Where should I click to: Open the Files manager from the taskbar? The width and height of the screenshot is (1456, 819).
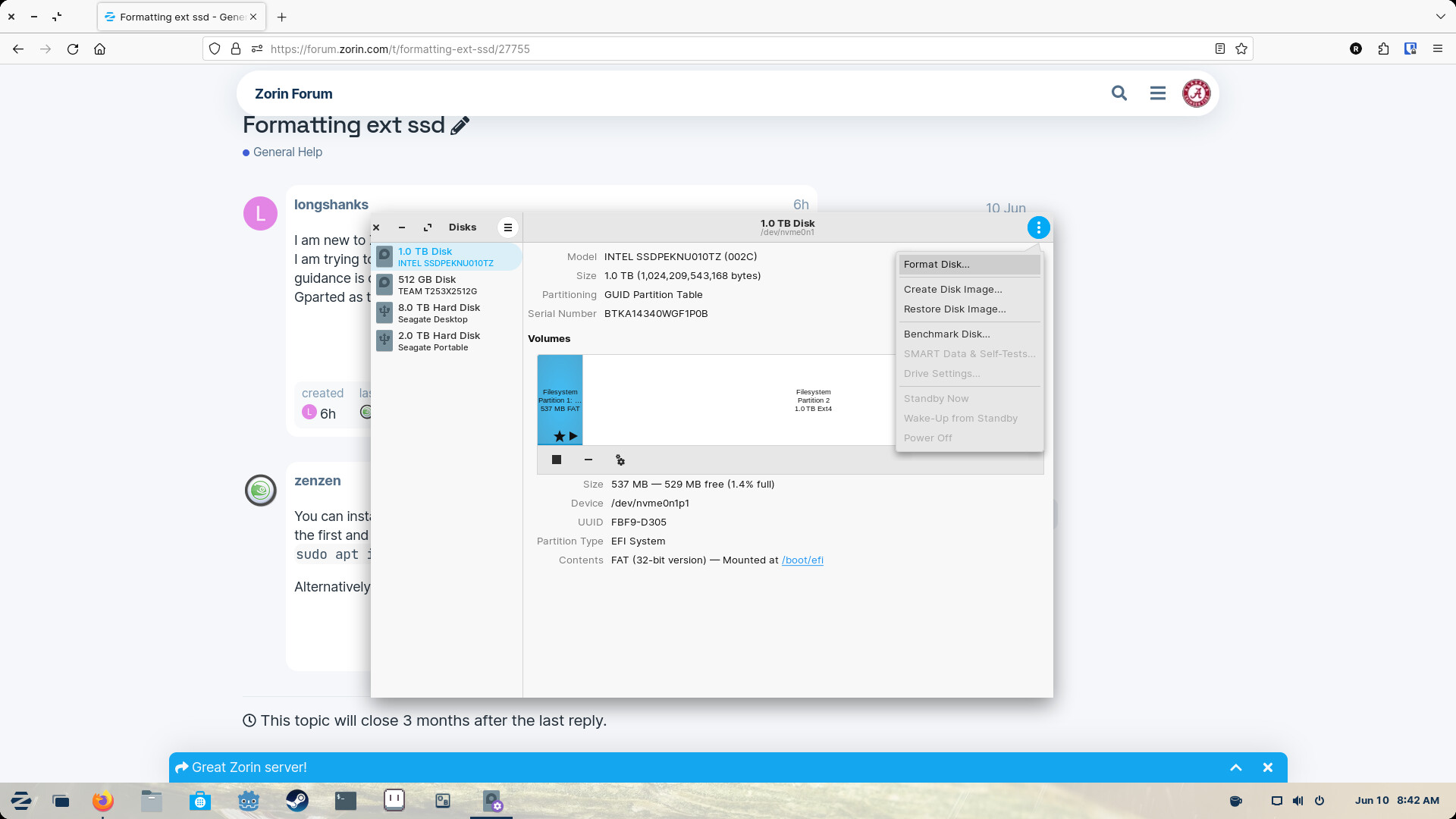(152, 801)
